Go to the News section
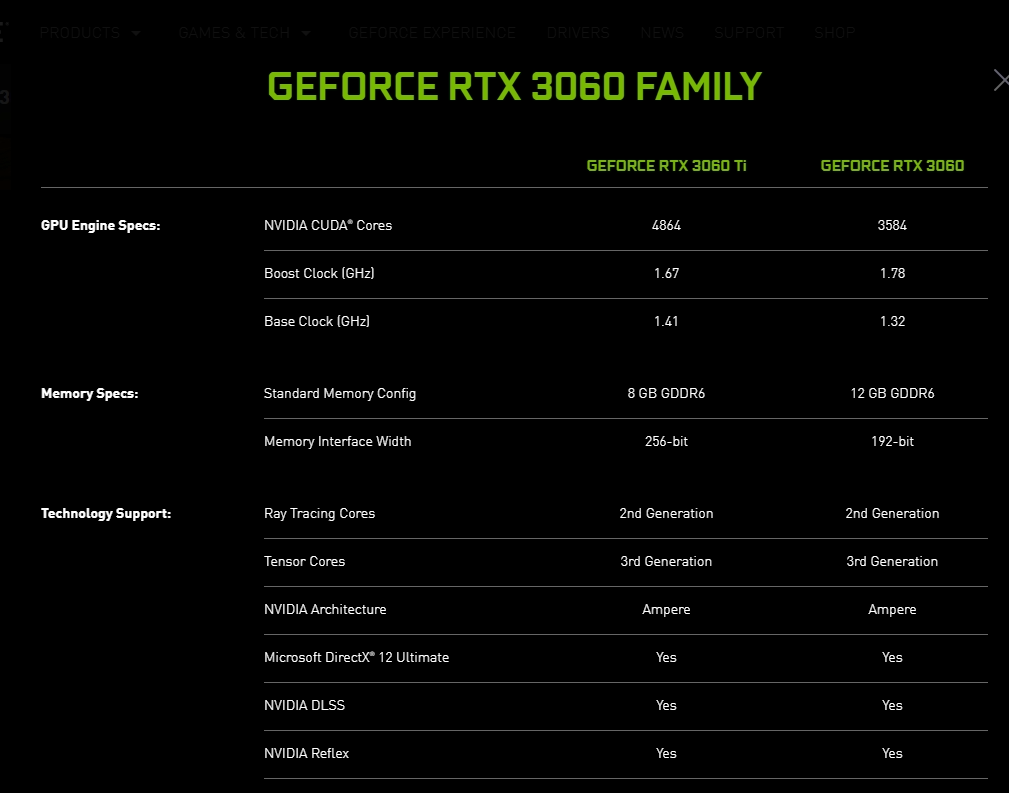The height and width of the screenshot is (793, 1009). pyautogui.click(x=662, y=33)
